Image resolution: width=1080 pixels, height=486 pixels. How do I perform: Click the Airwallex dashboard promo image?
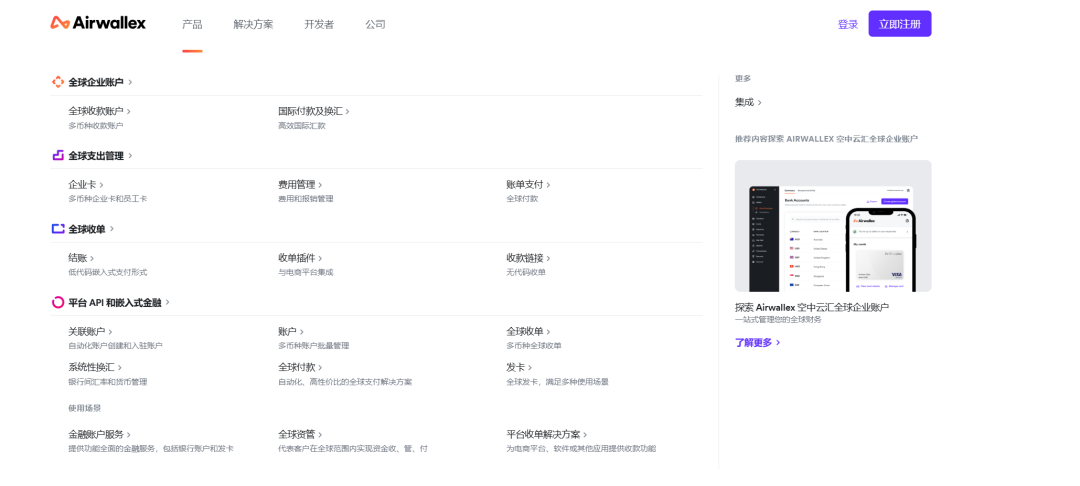click(833, 226)
